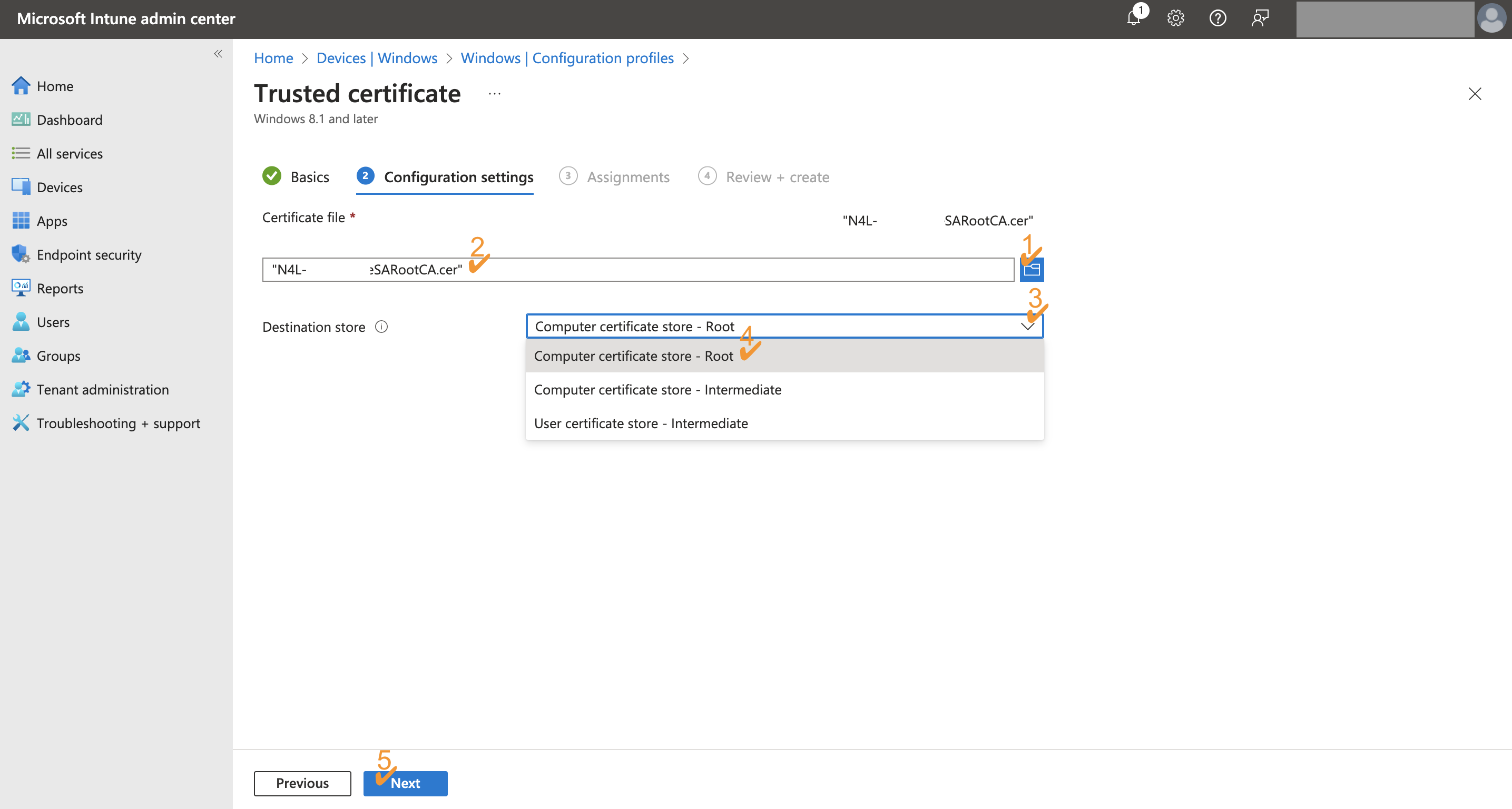Show the Destination store info tooltip

coord(381,327)
